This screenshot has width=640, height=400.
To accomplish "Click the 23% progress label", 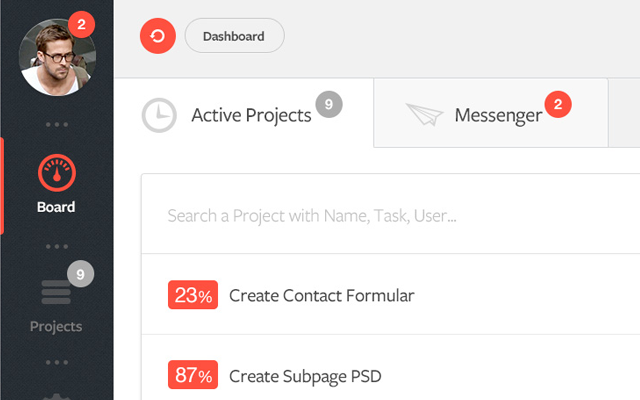I will point(193,295).
